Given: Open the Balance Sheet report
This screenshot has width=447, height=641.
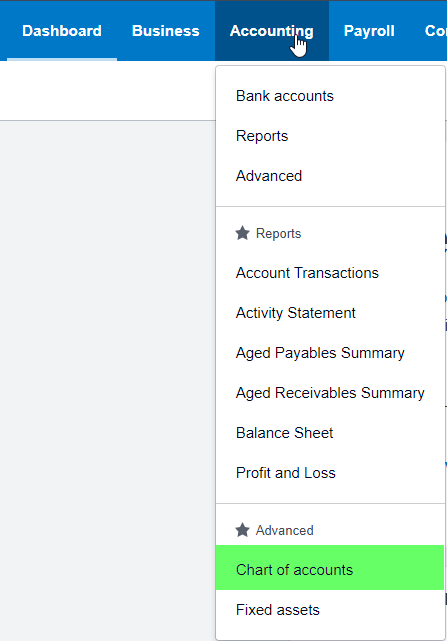Looking at the screenshot, I should point(330,433).
